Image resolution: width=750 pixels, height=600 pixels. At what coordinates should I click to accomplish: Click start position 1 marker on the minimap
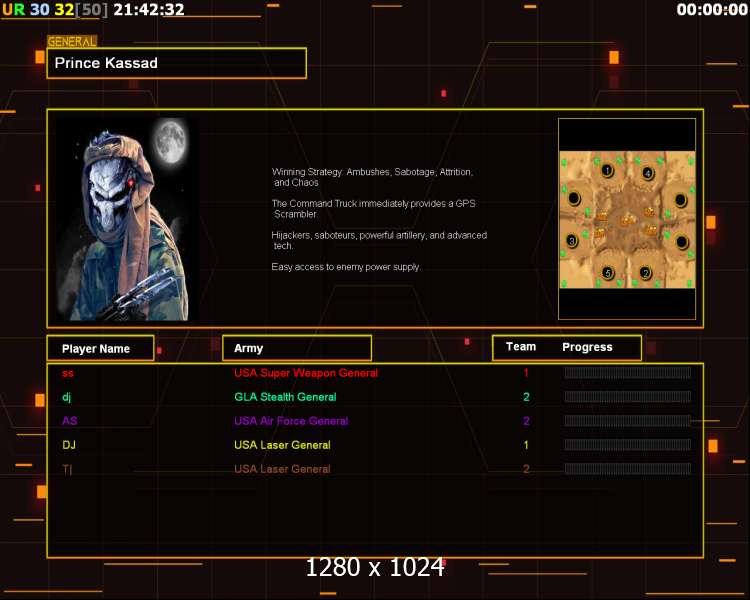(607, 170)
